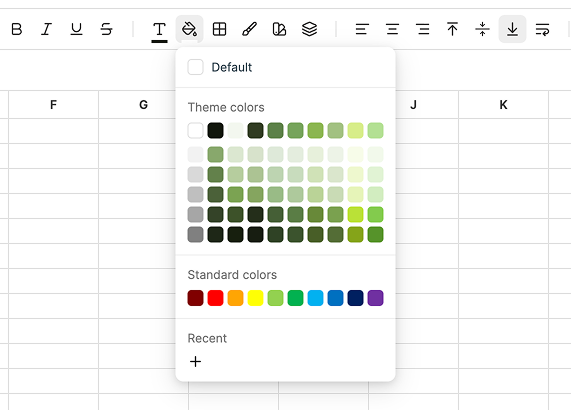Align cell content to bottom

tap(512, 29)
